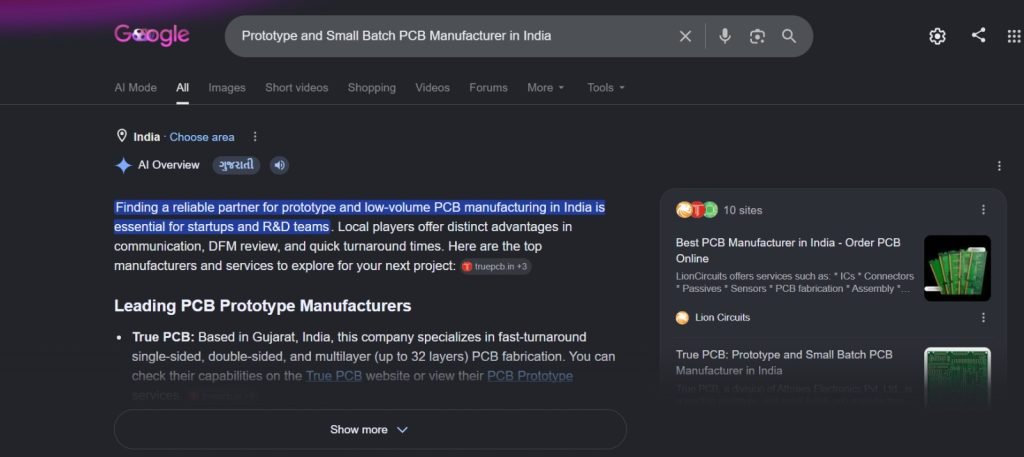Open the PCB Prototype services link
Image resolution: width=1024 pixels, height=457 pixels.
click(530, 376)
